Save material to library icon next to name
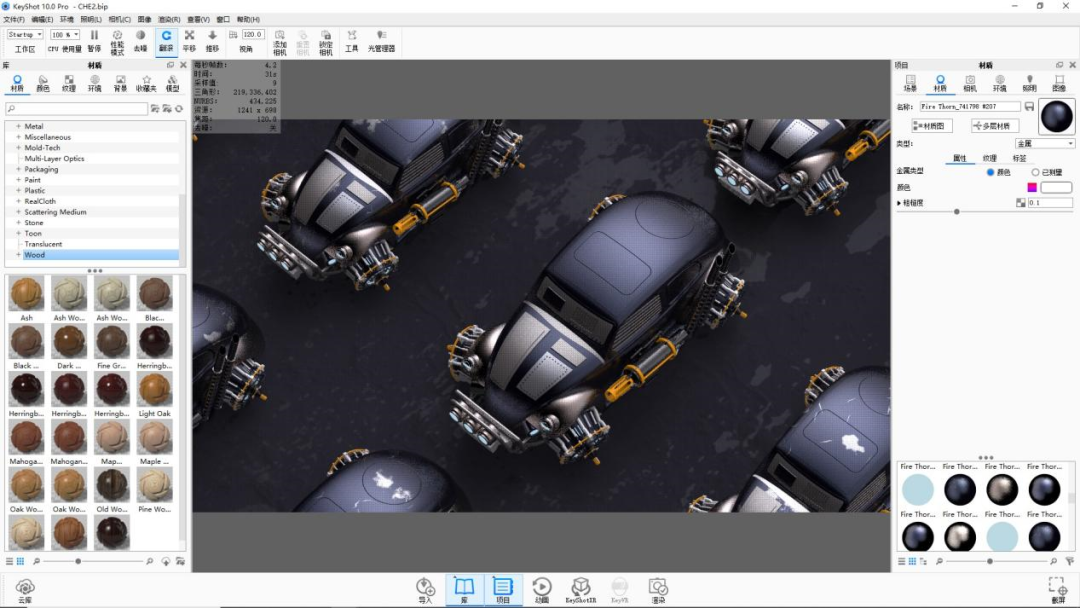The image size is (1080, 608). pos(1029,107)
